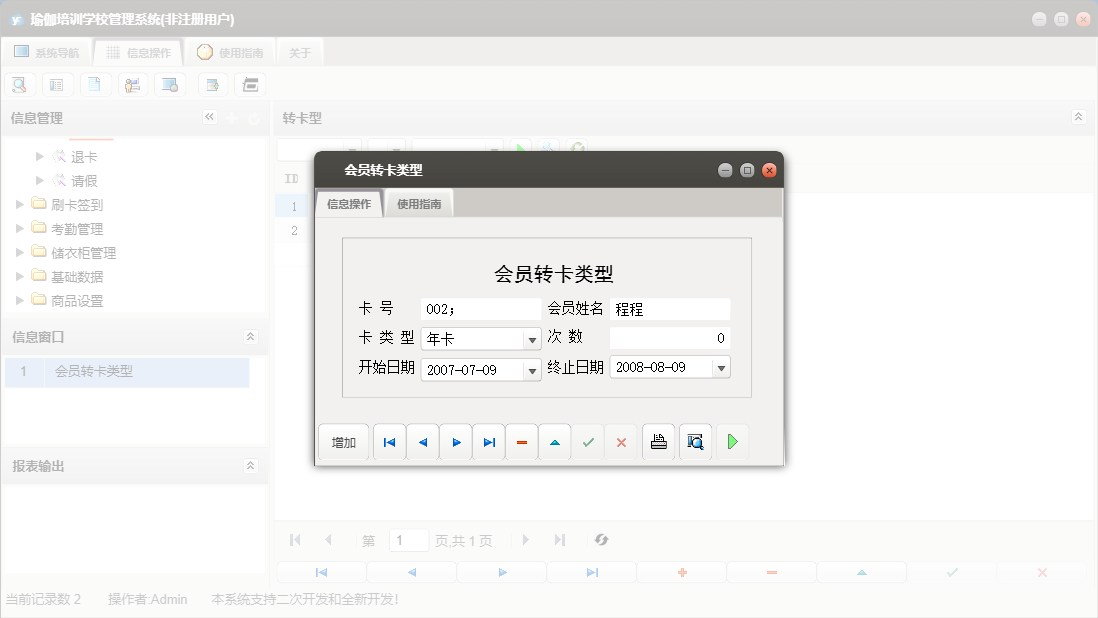Viewport: 1098px width, 618px height.
Task: Click the 增加 button to add a record
Action: tap(343, 441)
